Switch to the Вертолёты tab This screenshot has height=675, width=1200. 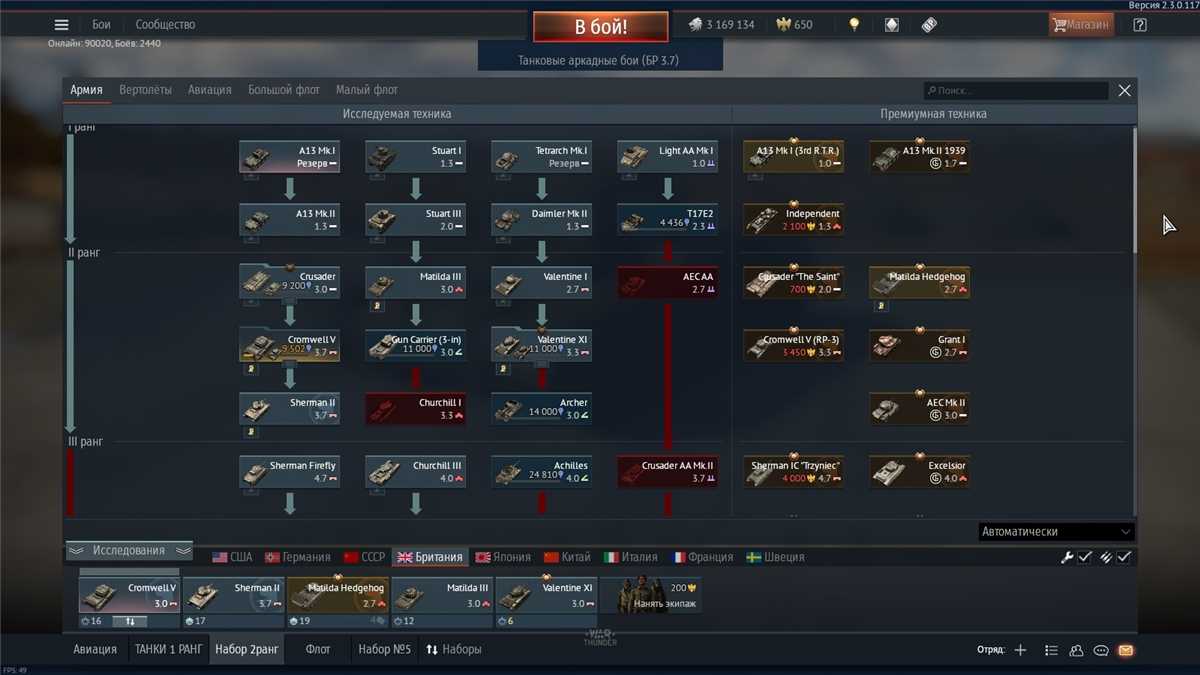click(x=145, y=90)
